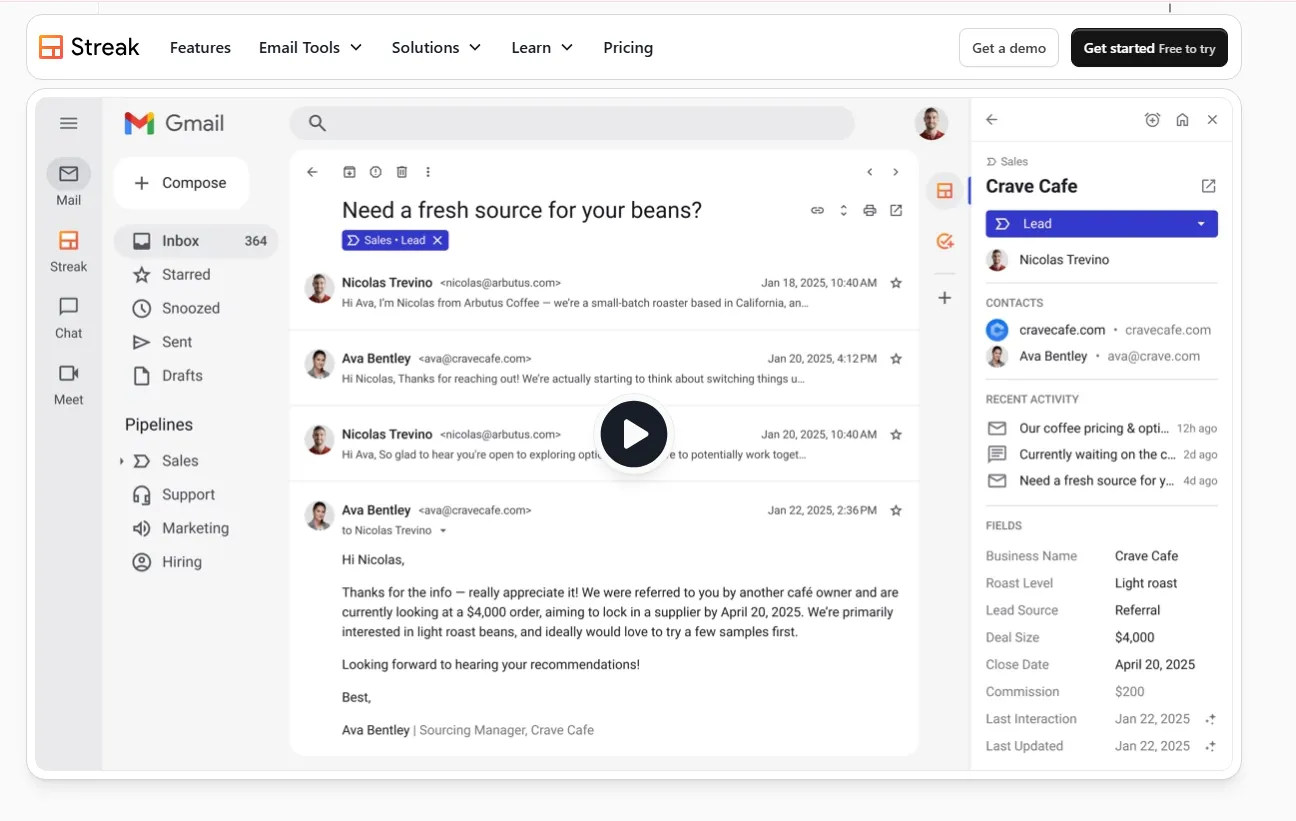
Task: Open the cravecafe.com contact
Action: [x=1099, y=330]
